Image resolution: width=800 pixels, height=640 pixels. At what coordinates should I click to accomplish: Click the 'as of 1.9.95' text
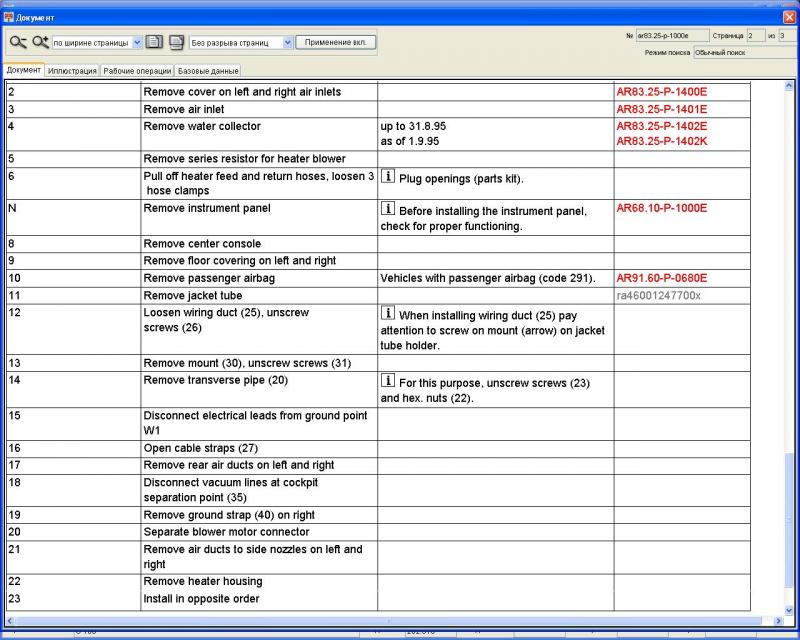click(410, 141)
